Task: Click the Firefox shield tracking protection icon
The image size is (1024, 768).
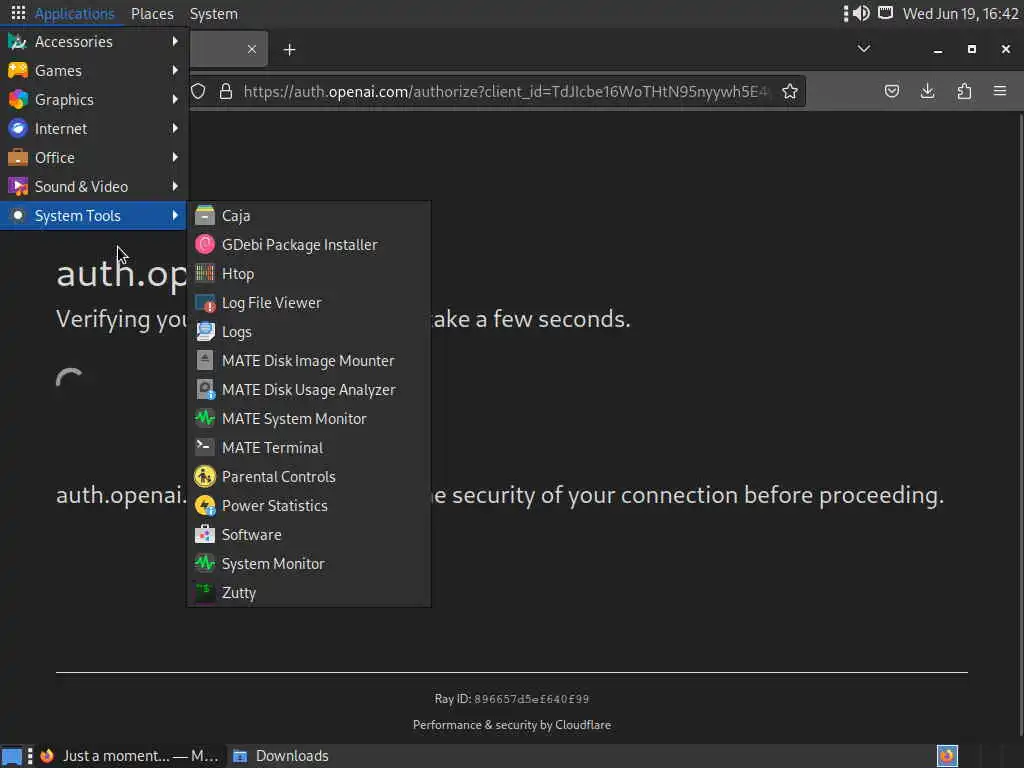Action: tap(199, 91)
